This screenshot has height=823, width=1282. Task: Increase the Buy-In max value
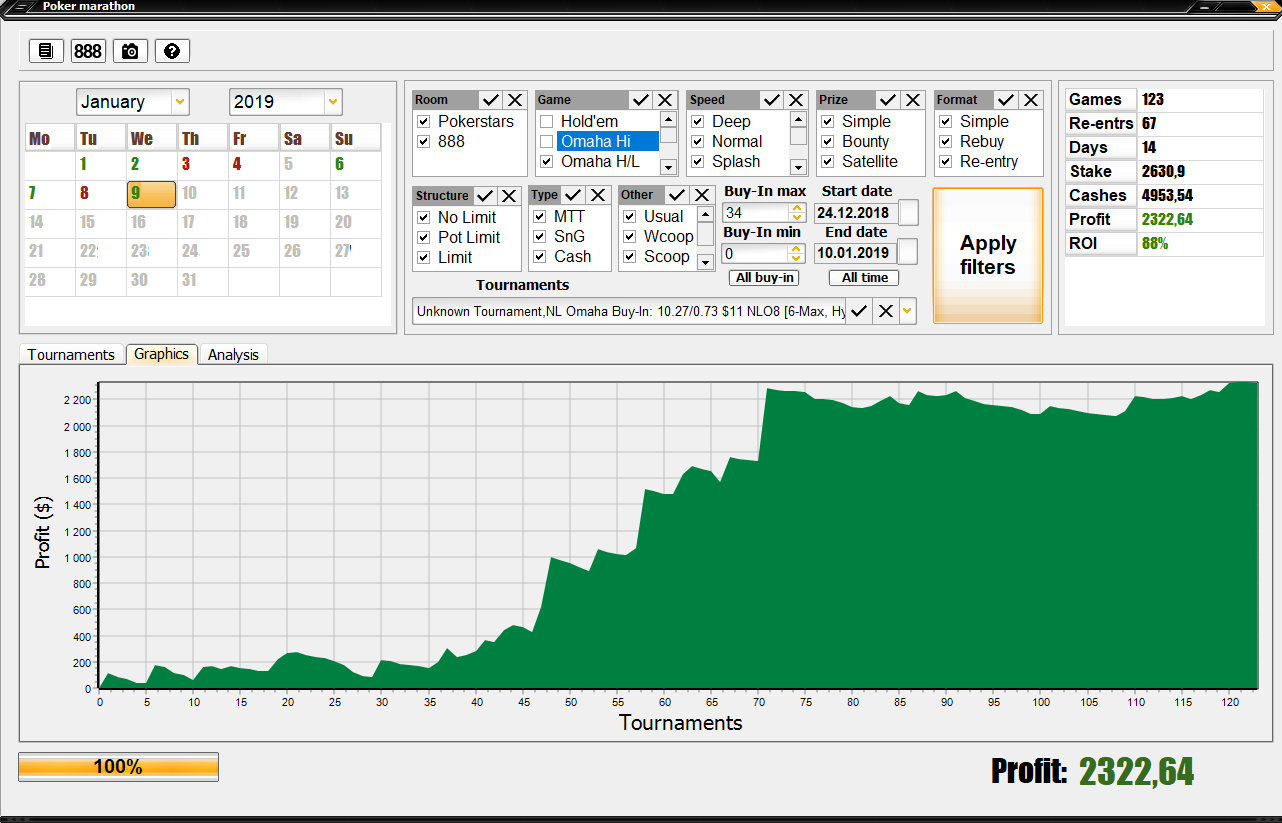tap(797, 208)
